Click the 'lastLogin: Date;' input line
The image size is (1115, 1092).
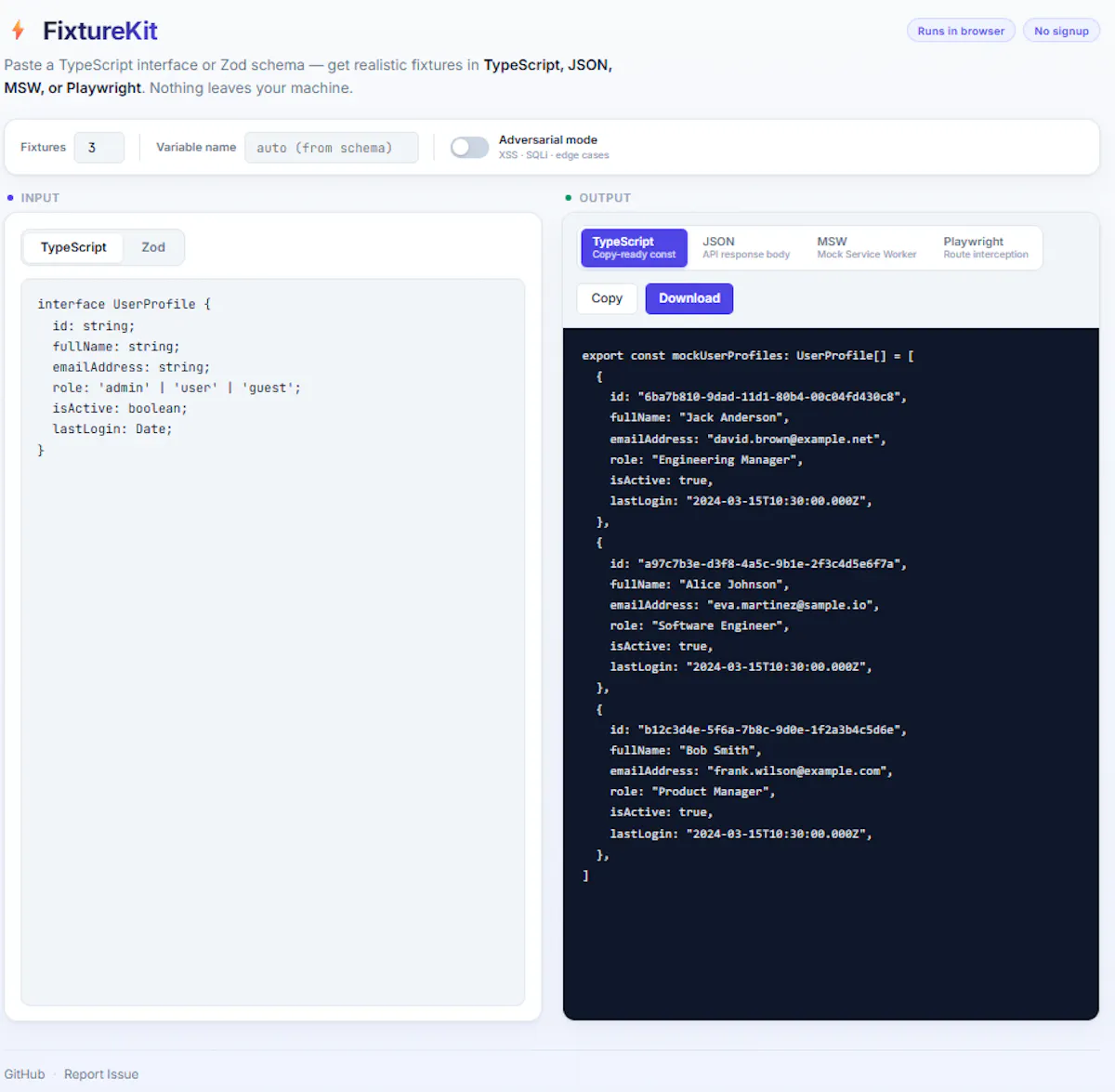tap(112, 429)
